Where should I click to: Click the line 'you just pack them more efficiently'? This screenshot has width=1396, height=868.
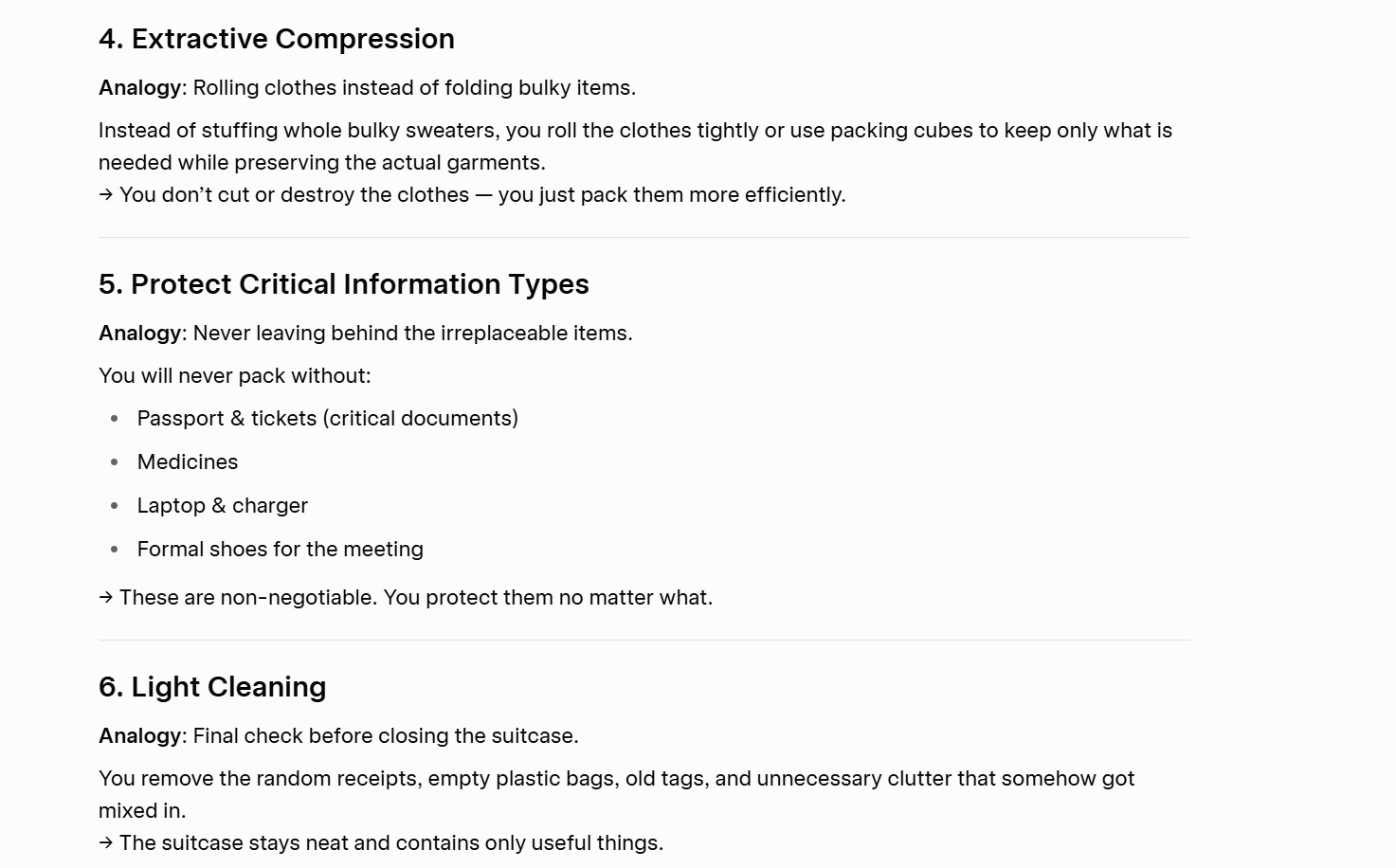(672, 195)
